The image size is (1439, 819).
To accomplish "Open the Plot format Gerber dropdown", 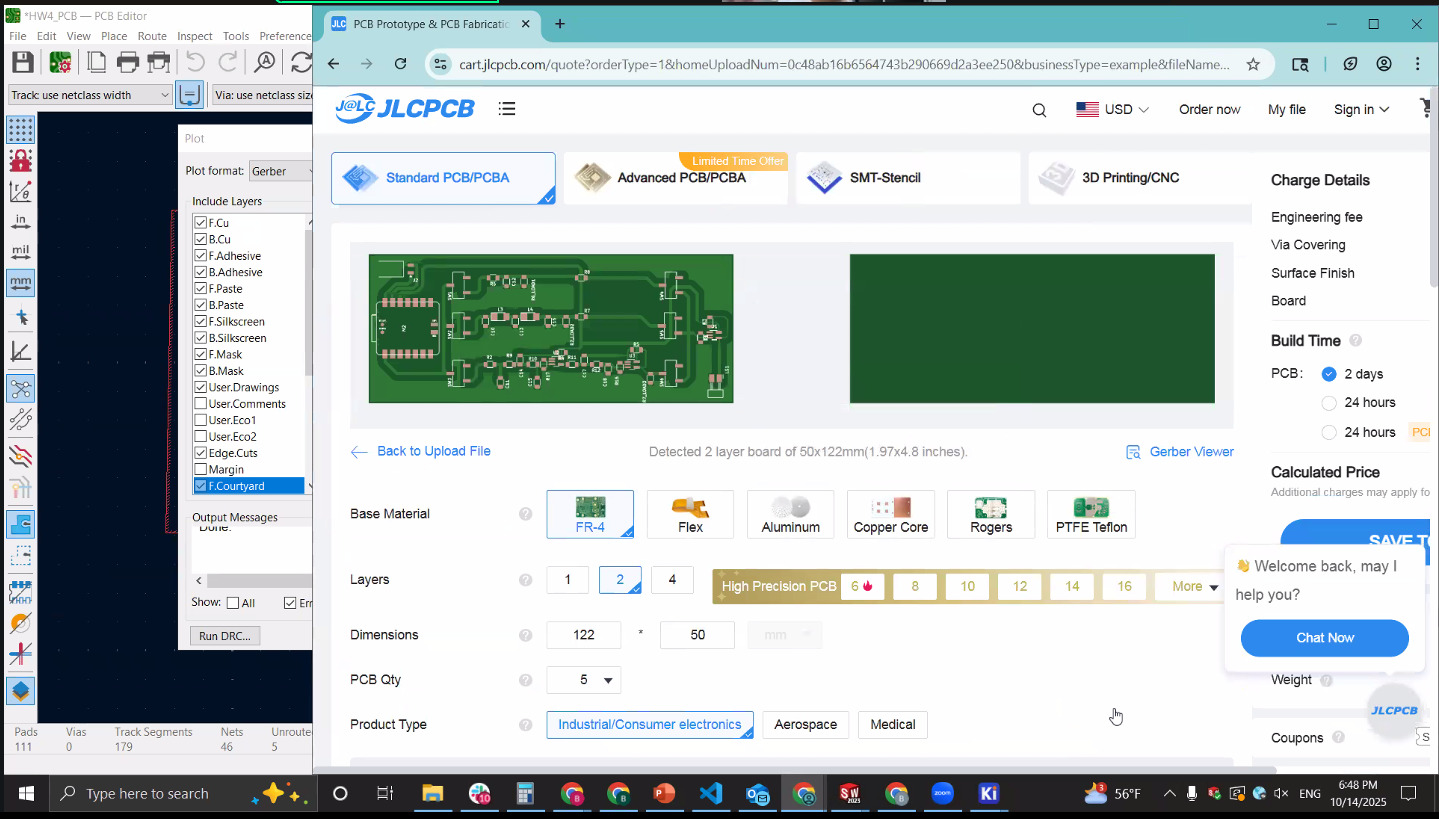I will 282,171.
